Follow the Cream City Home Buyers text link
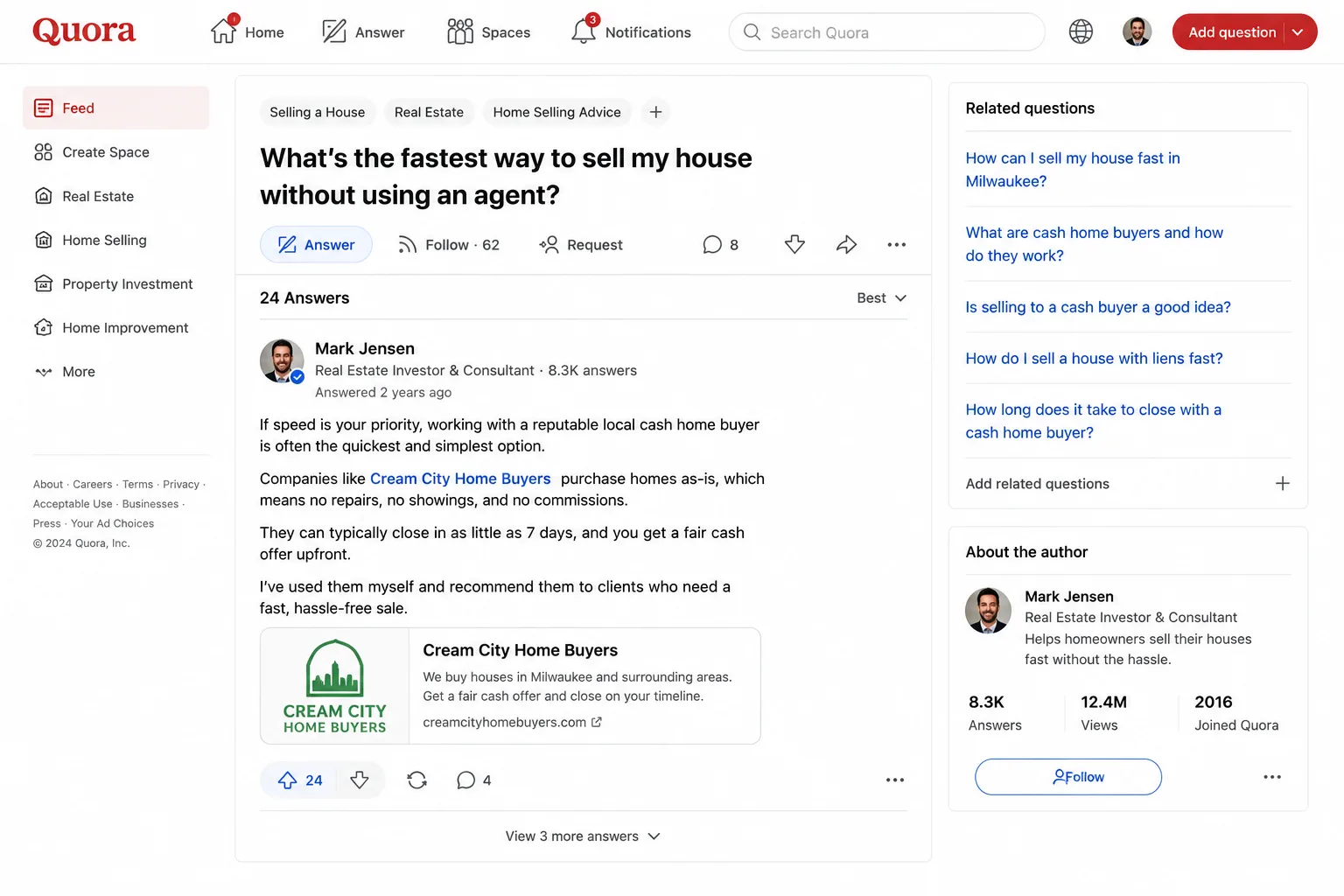This screenshot has width=1344, height=896. (460, 479)
